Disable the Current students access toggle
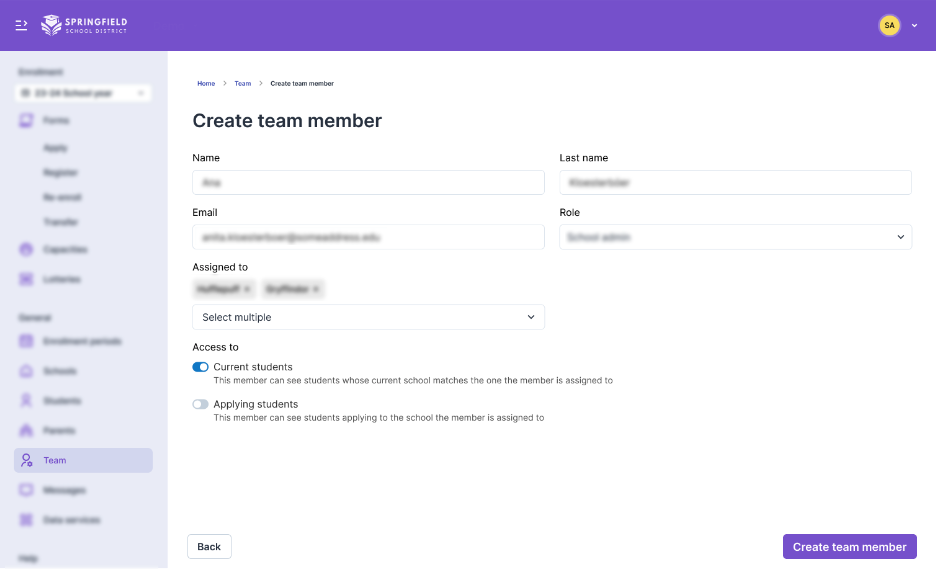 coord(201,367)
